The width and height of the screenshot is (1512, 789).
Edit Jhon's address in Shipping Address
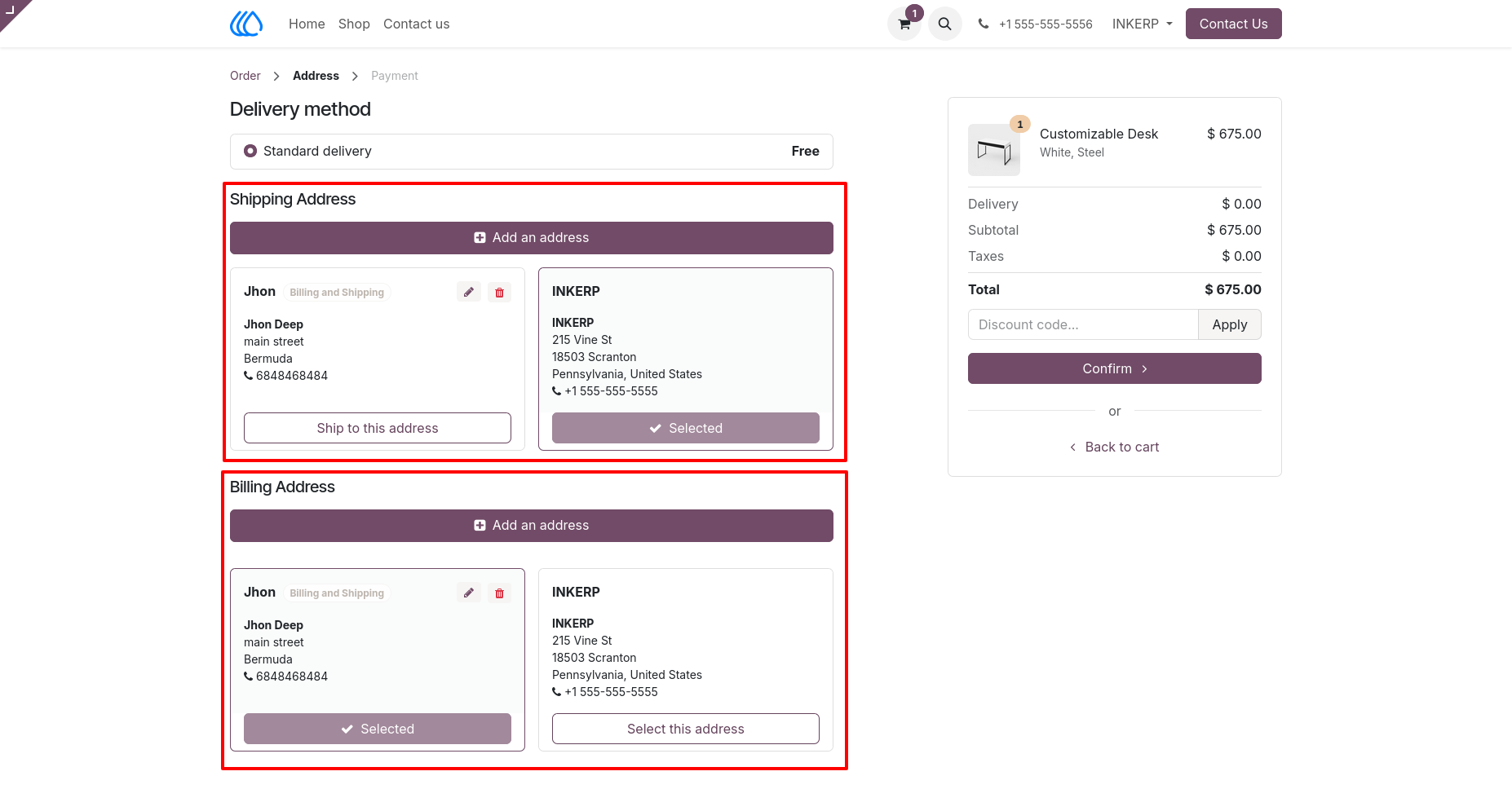468,292
